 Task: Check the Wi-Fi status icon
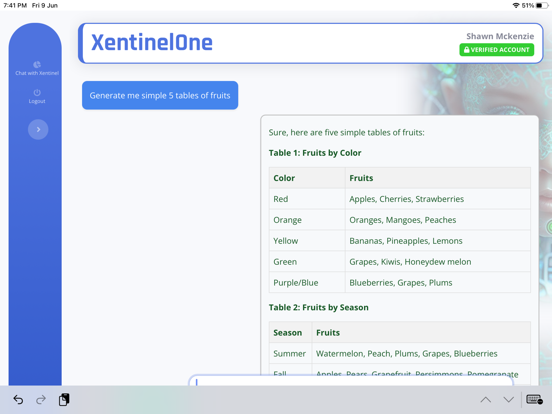[x=516, y=5]
